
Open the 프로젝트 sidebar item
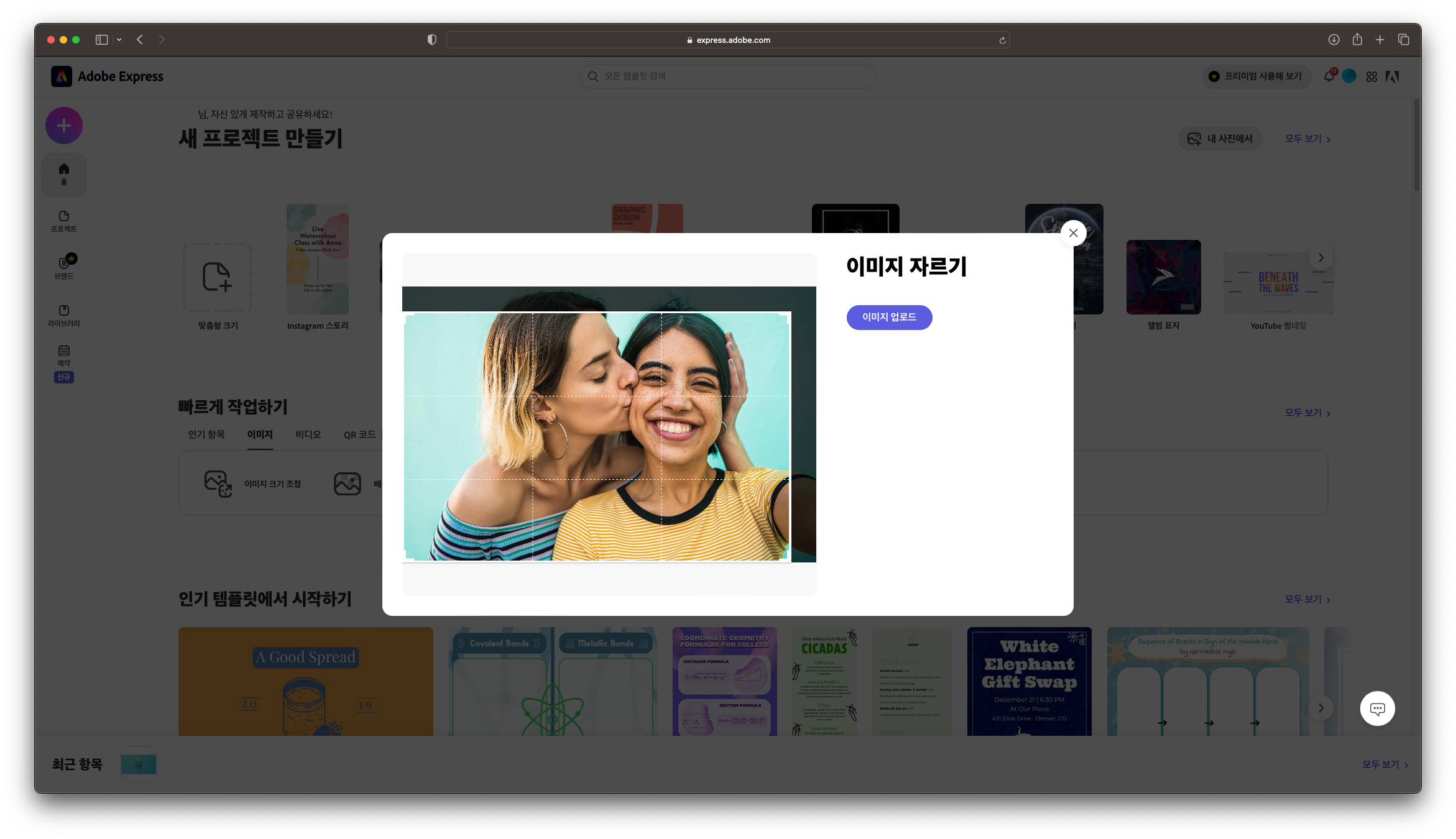tap(63, 221)
